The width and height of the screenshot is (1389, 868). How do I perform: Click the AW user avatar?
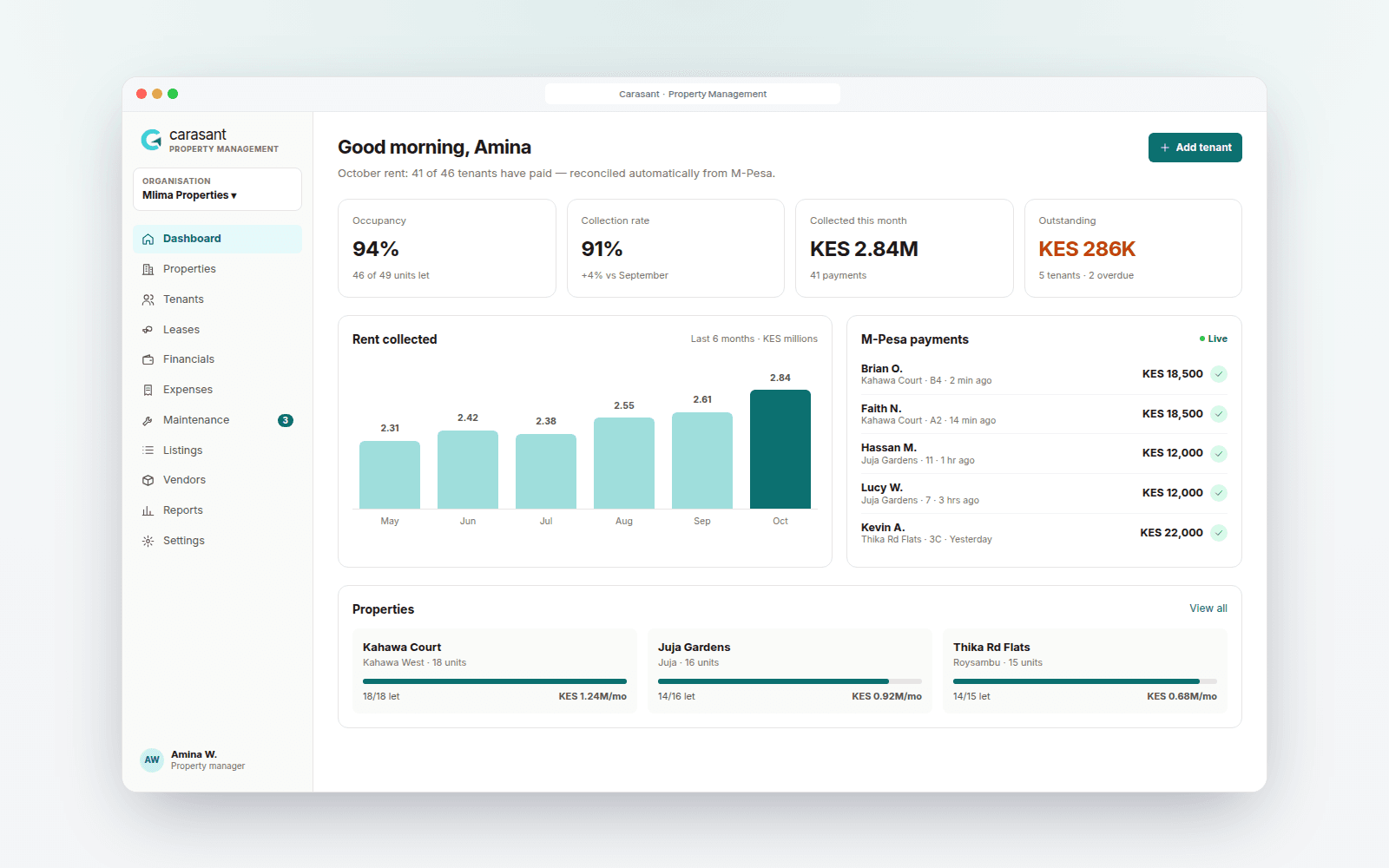(152, 759)
